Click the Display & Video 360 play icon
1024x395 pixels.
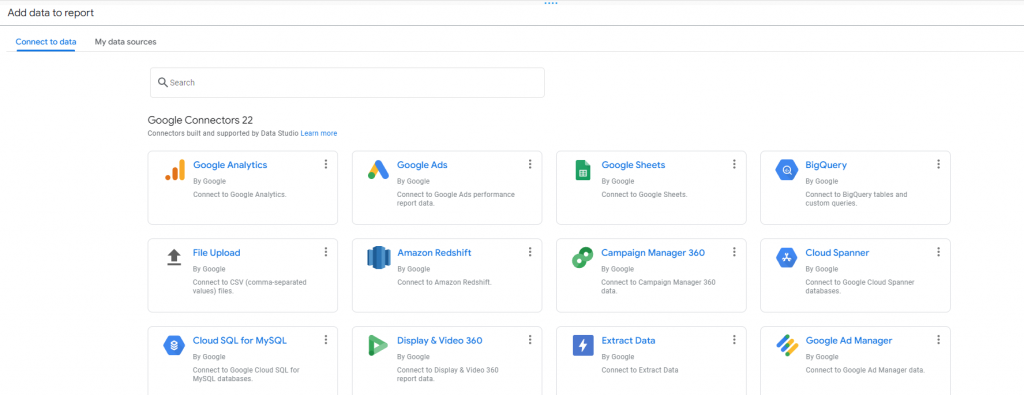coord(378,345)
